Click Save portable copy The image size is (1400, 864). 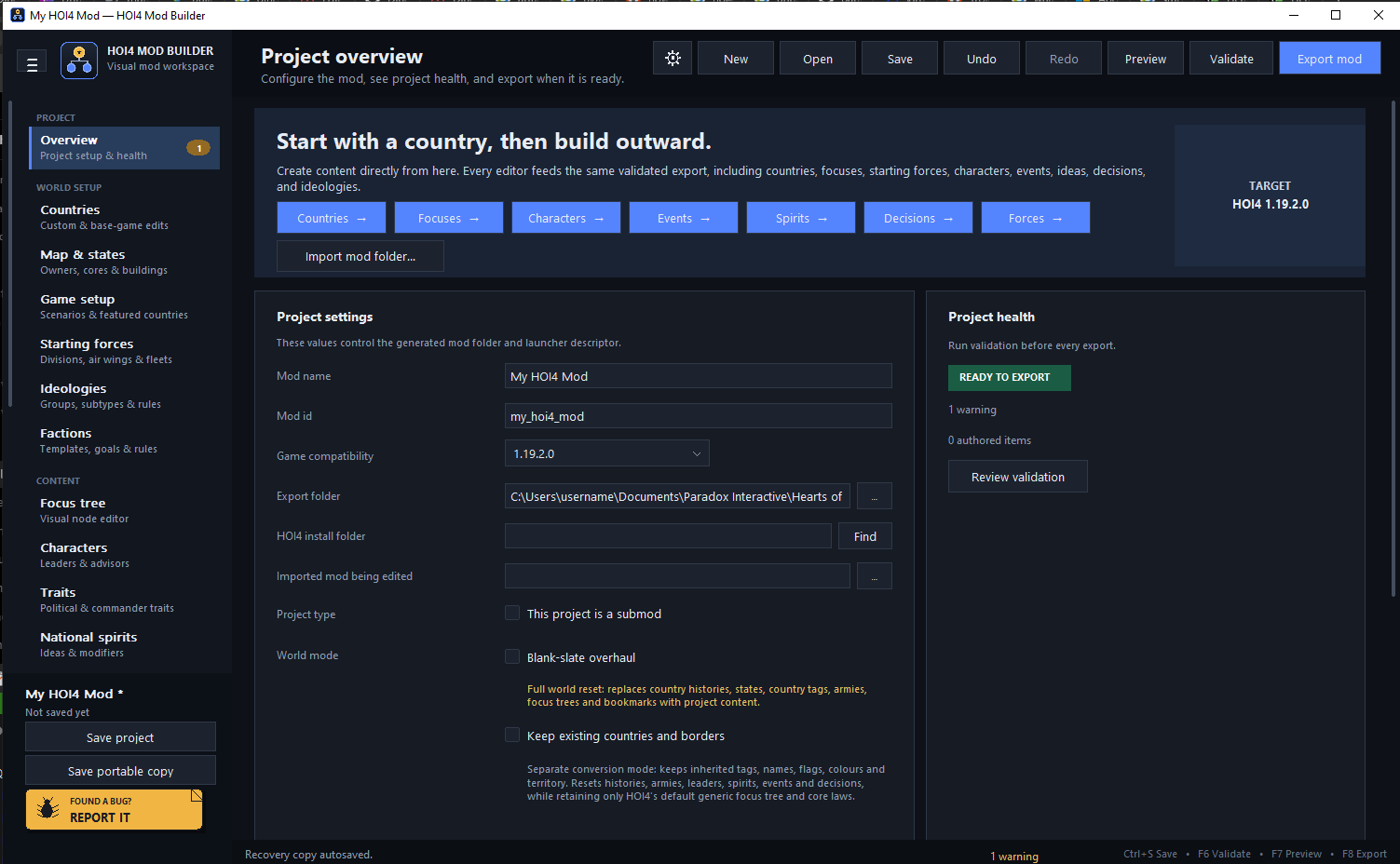point(120,771)
